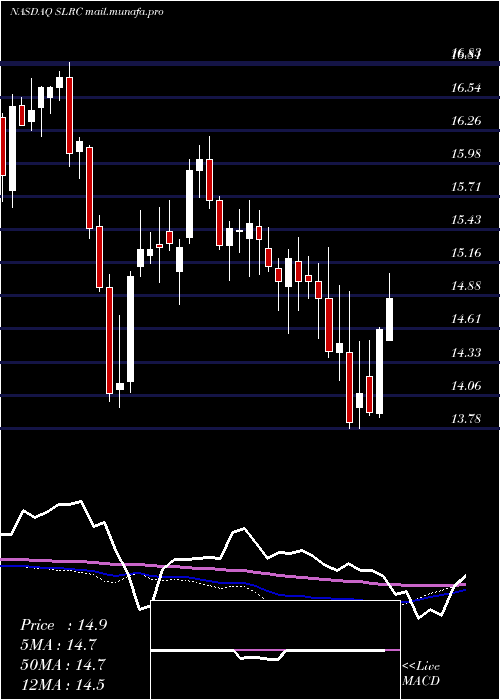Click inside the MACD histogram box
Viewport: 500px width, 700px height.
tap(275, 650)
